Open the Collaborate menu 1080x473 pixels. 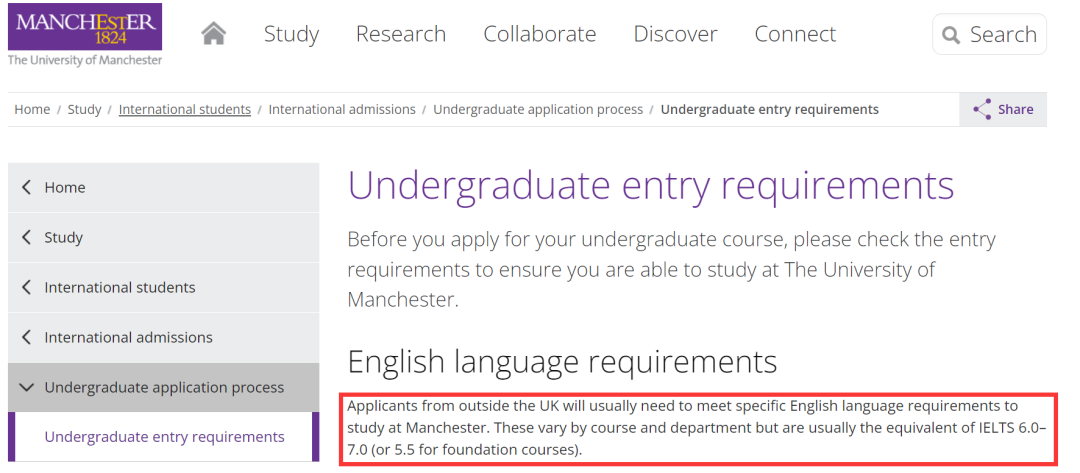(x=539, y=34)
